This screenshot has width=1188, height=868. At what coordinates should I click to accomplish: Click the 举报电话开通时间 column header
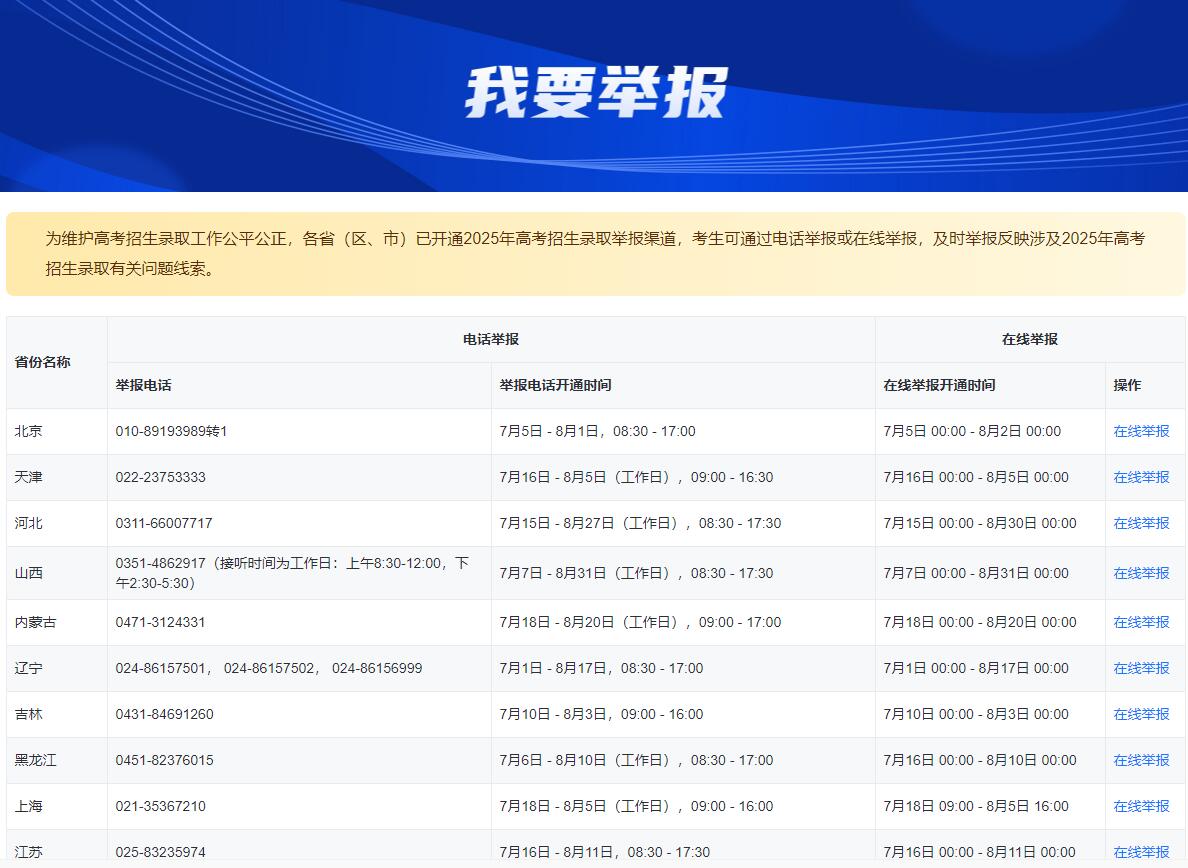point(555,385)
